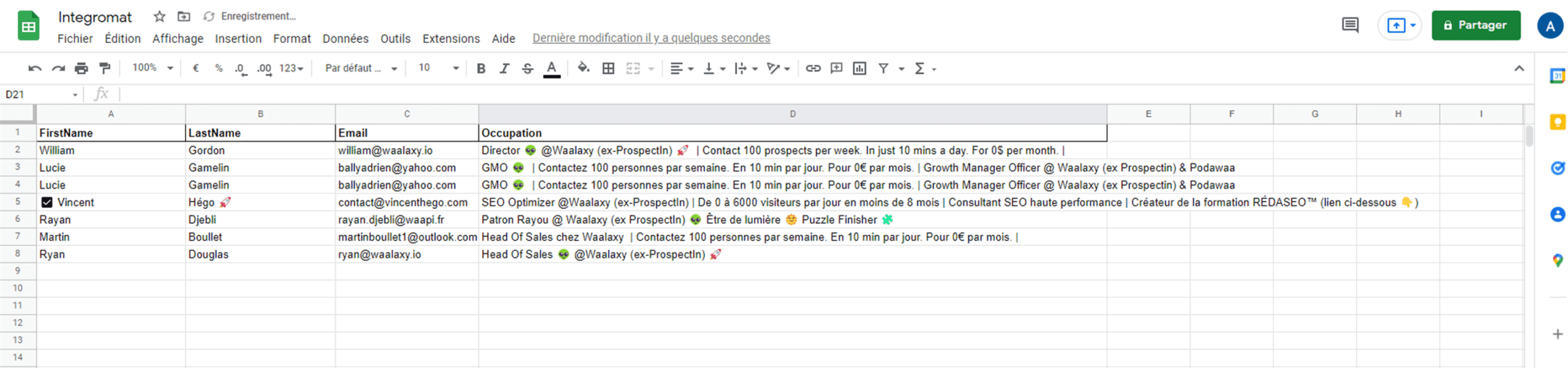Format as currency with euro icon

(195, 69)
